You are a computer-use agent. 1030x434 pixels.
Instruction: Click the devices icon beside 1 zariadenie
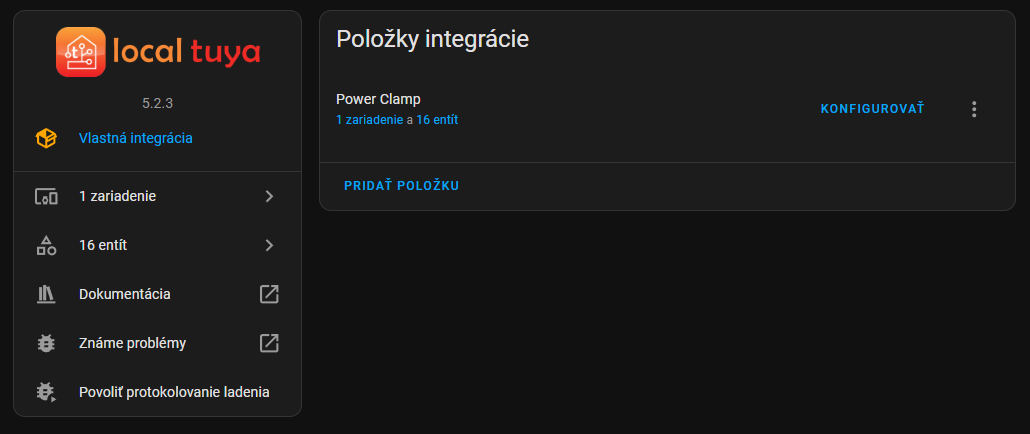pyautogui.click(x=46, y=196)
